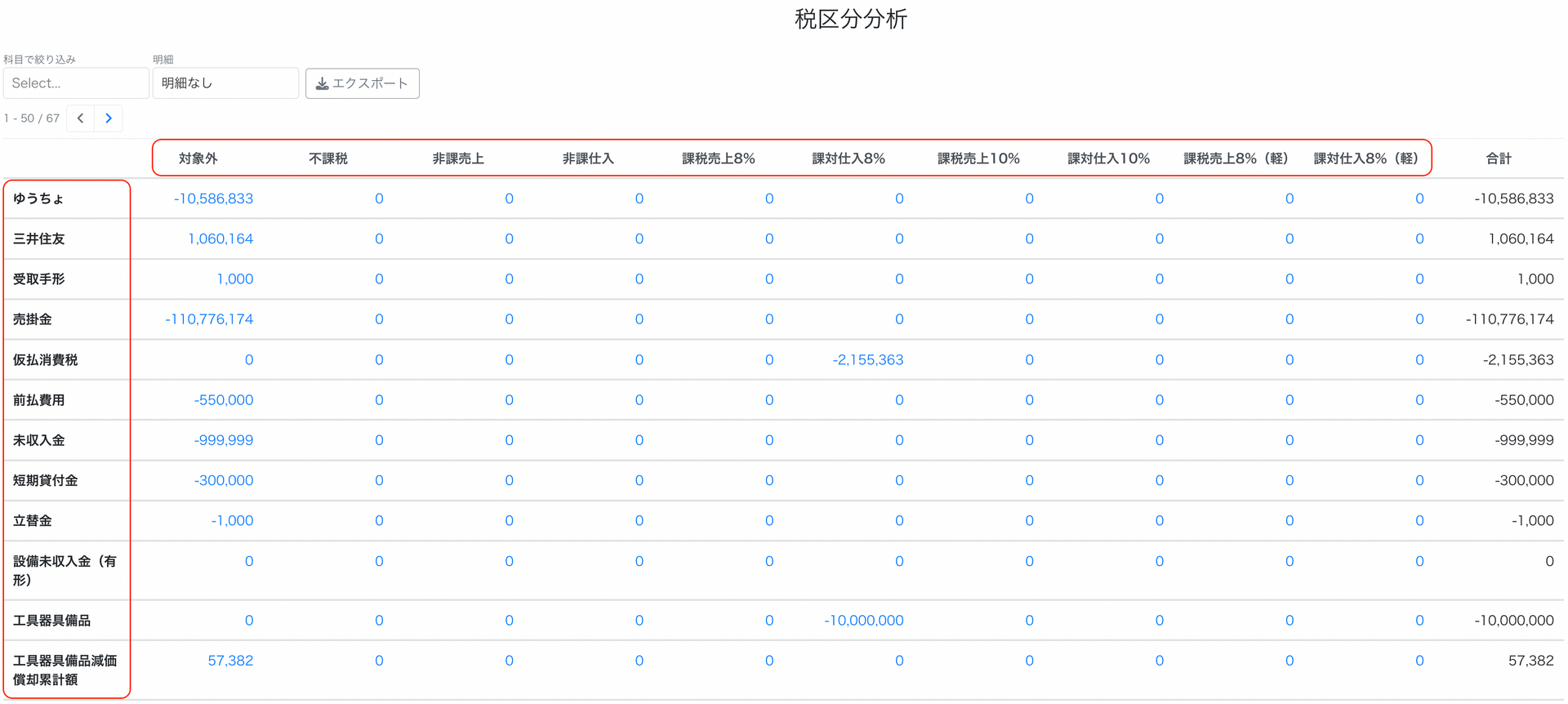Select the 受取手形 row label

pyautogui.click(x=38, y=279)
